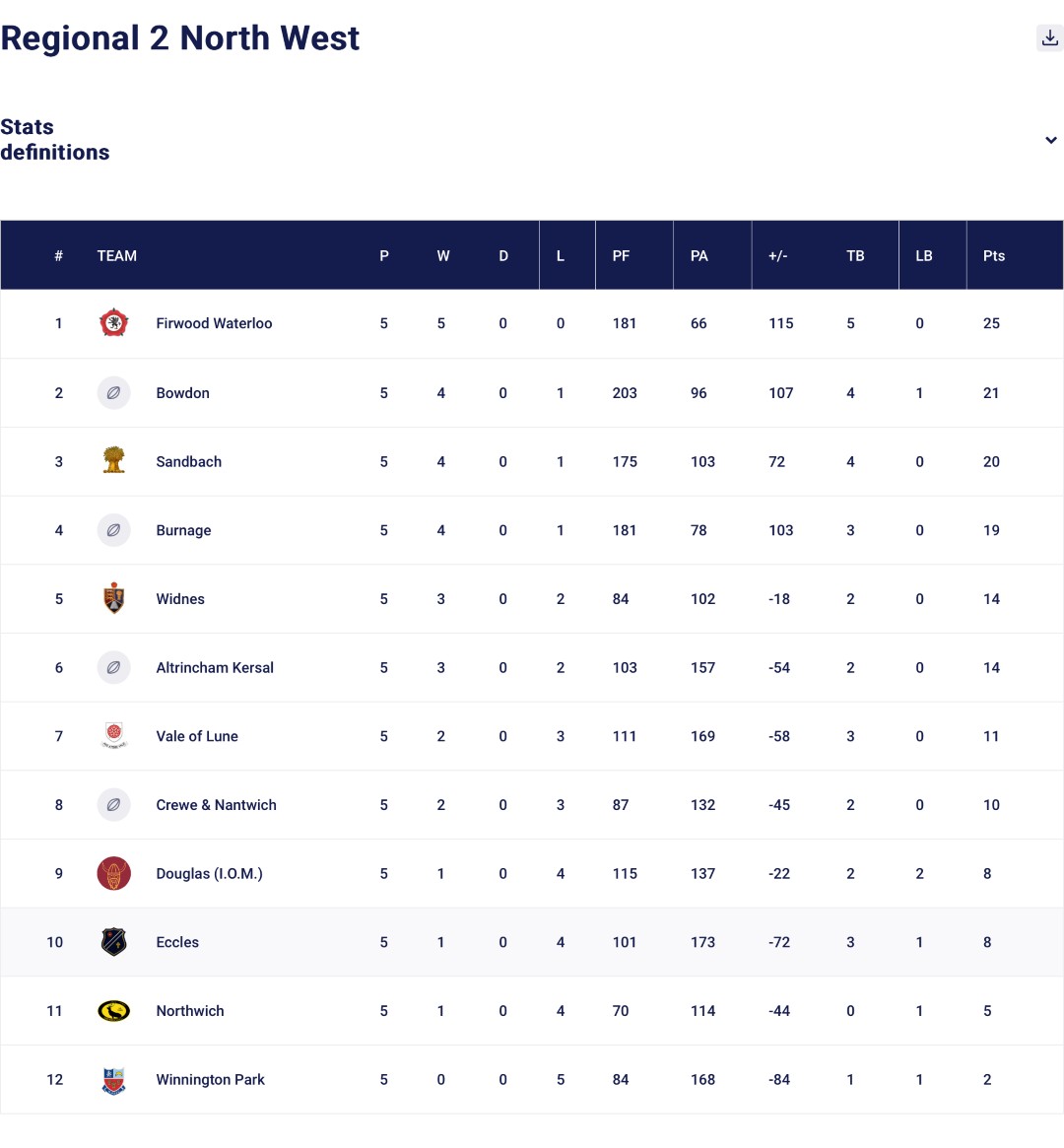Click the Eccles club crest
The image size is (1064, 1148).
click(x=114, y=942)
